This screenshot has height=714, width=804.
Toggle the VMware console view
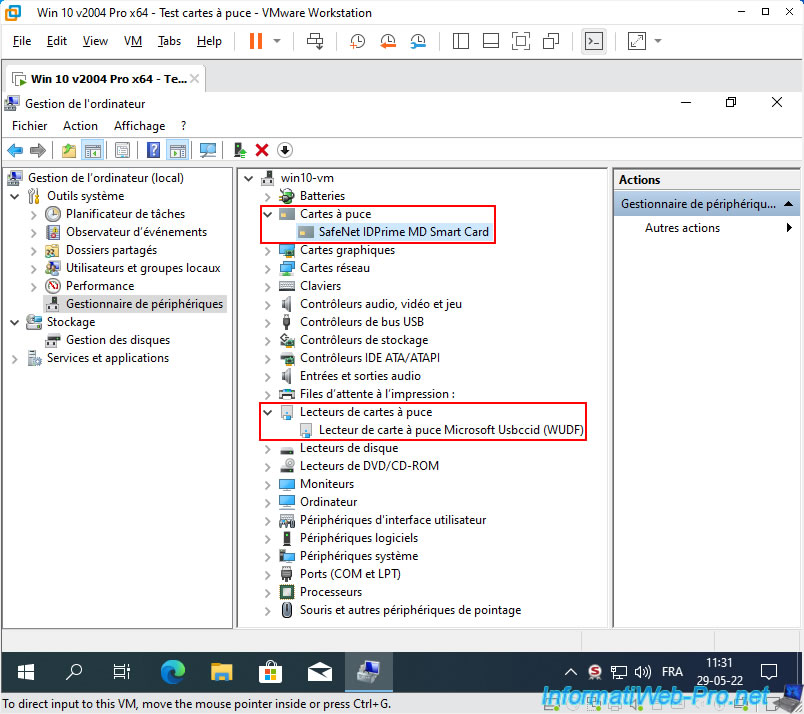(x=594, y=41)
